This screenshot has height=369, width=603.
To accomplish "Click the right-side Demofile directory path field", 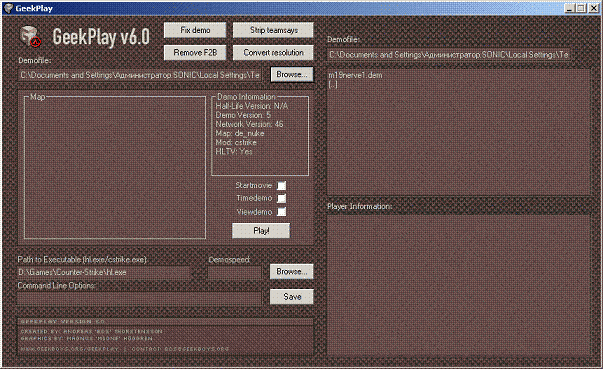I will pos(449,55).
